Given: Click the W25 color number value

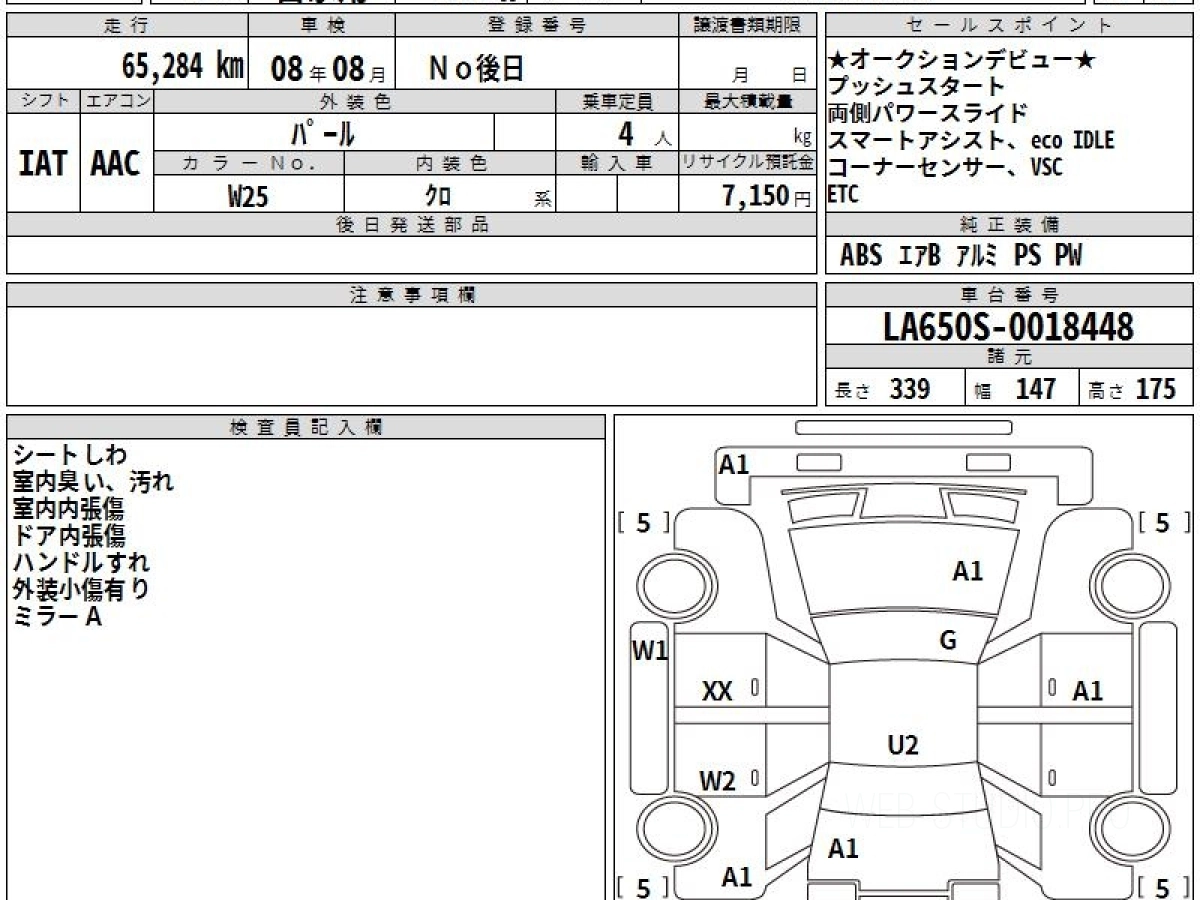Looking at the screenshot, I should tap(248, 196).
